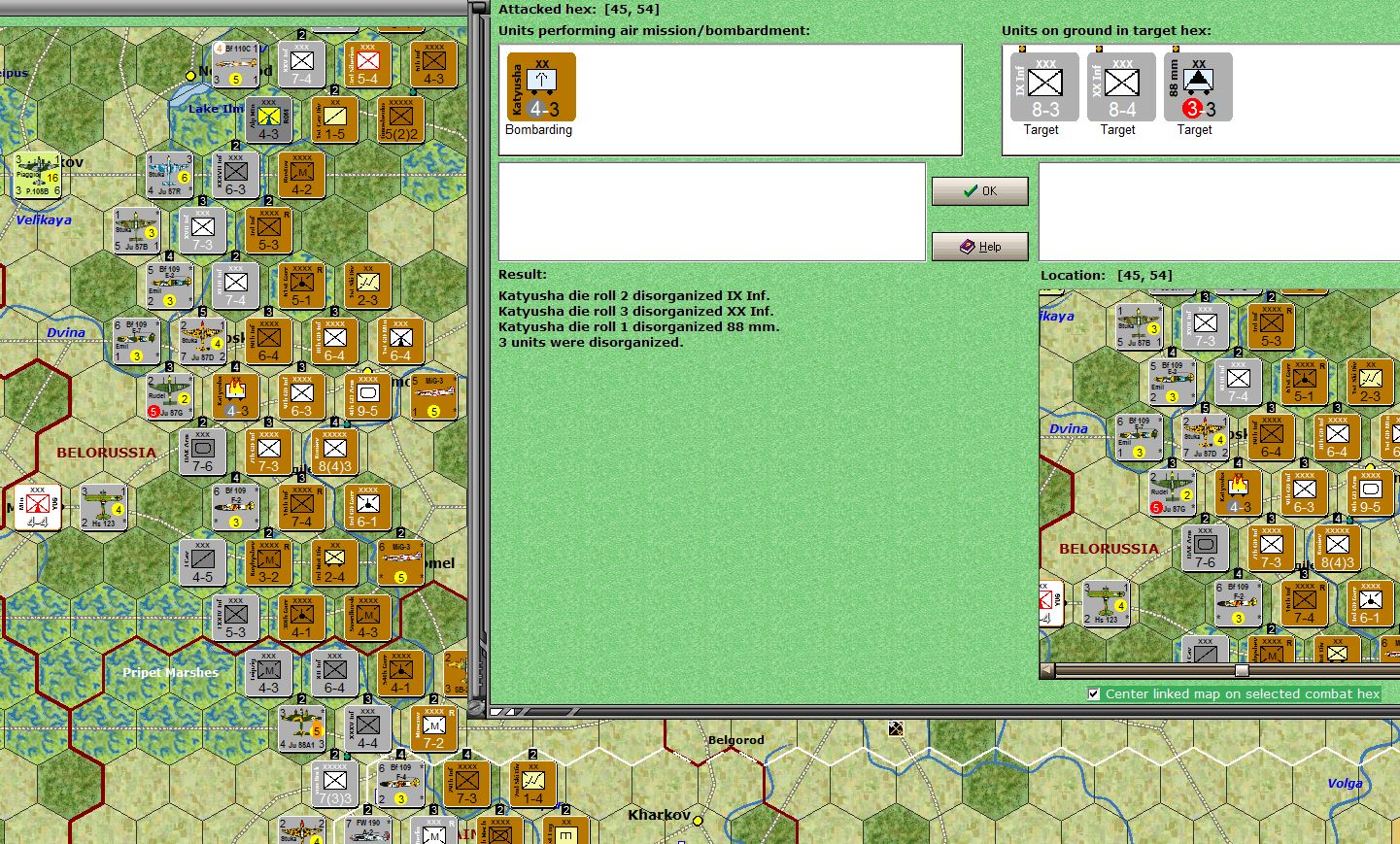
Task: Click the linked map horizontal scrollbar thumb
Action: click(x=1242, y=670)
